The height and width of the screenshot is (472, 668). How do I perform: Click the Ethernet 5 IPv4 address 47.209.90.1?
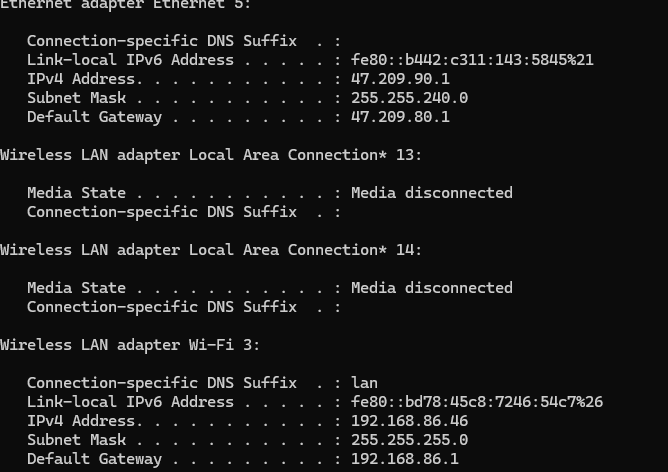click(400, 79)
